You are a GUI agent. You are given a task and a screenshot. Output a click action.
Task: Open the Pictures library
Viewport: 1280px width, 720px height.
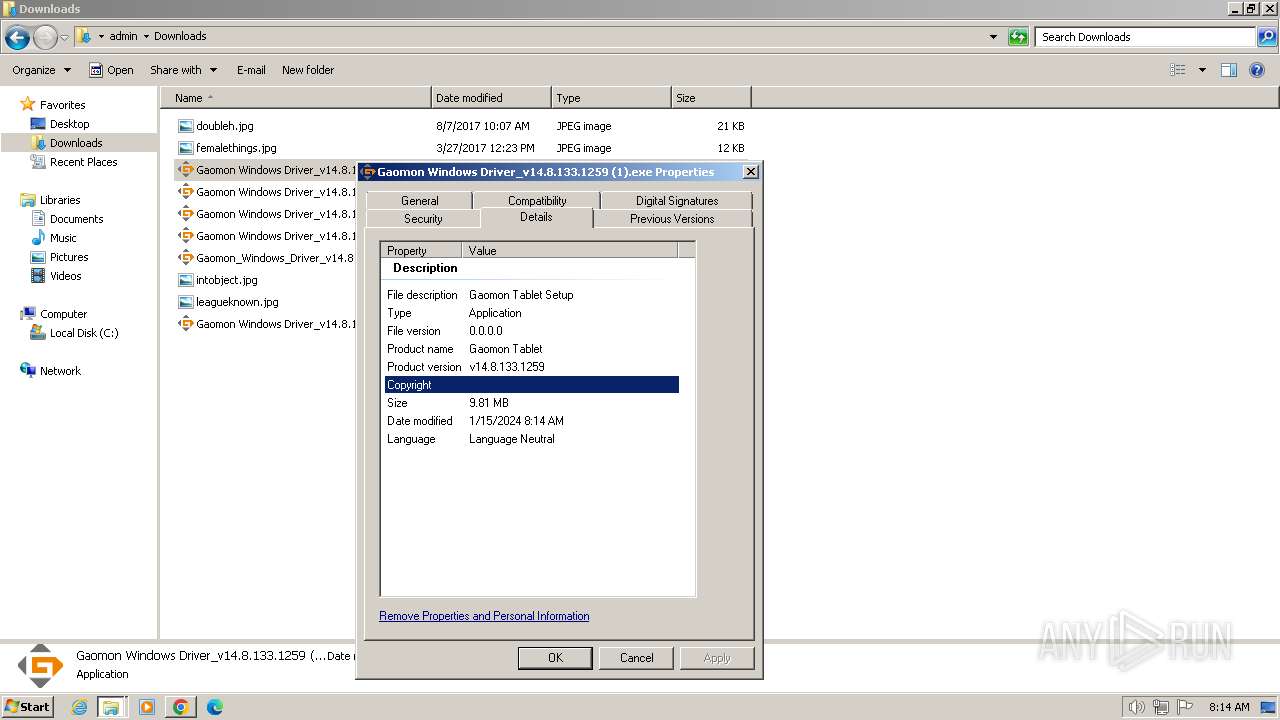pos(69,257)
